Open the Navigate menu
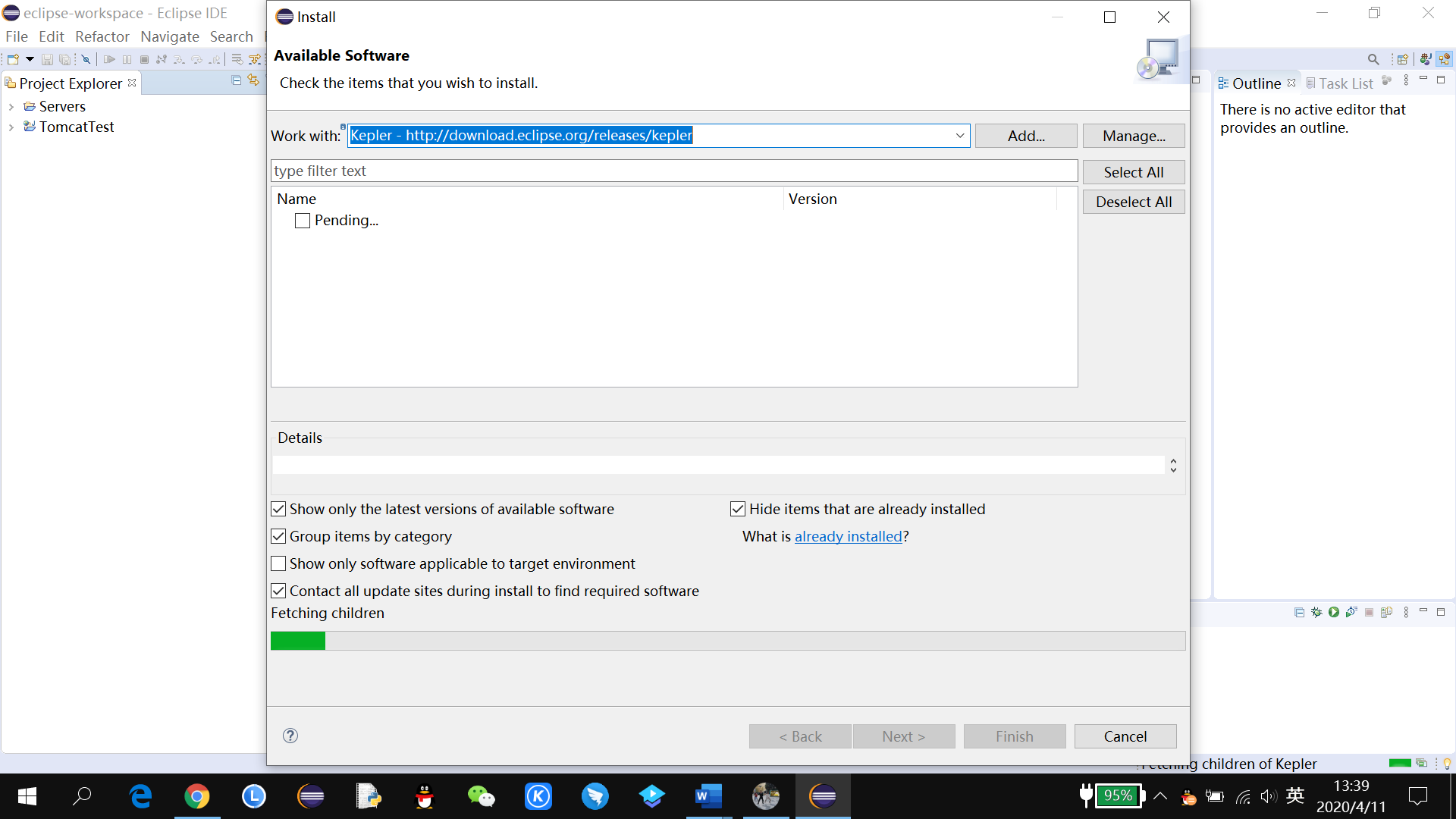1456x819 pixels. (x=170, y=36)
